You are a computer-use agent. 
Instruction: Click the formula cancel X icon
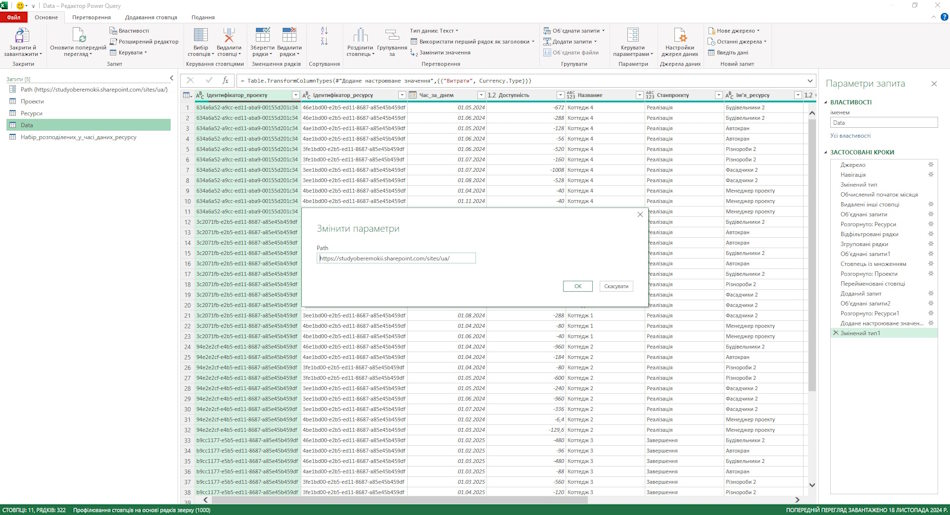[x=190, y=81]
